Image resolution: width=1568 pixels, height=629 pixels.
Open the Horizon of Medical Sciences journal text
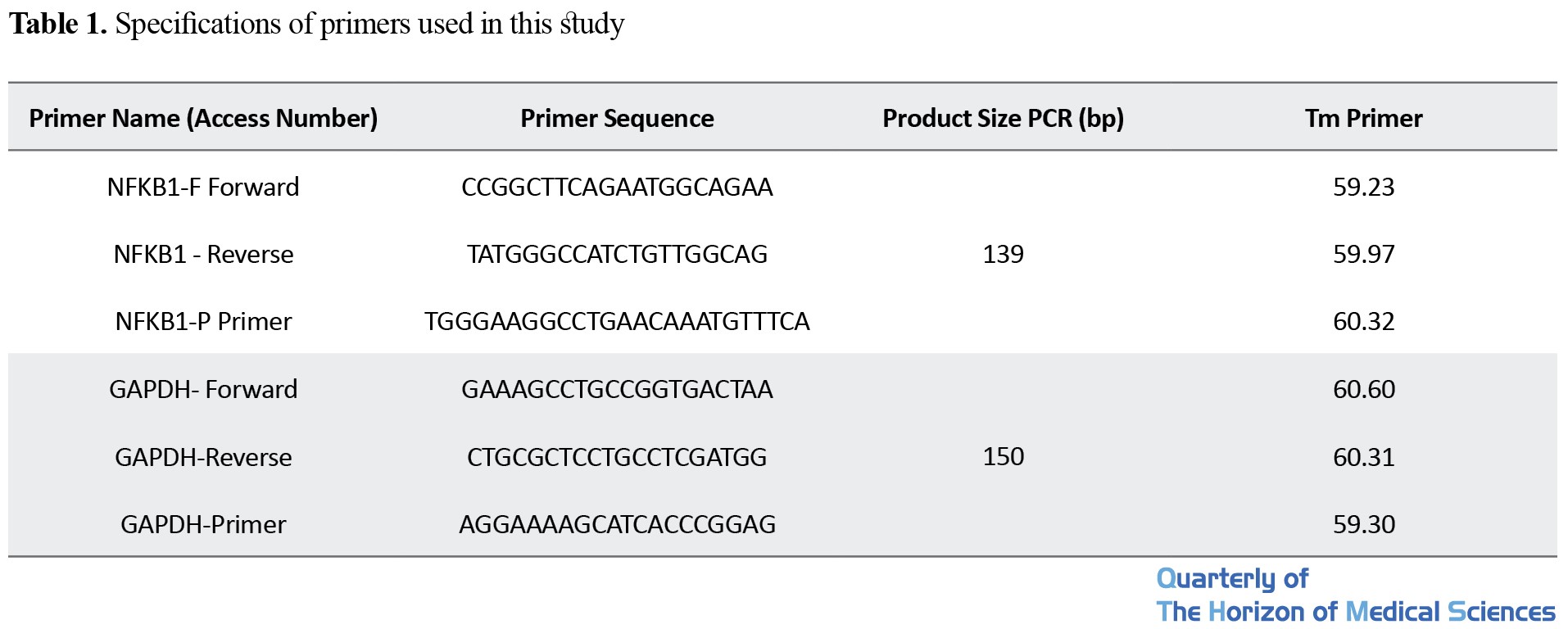click(1355, 612)
